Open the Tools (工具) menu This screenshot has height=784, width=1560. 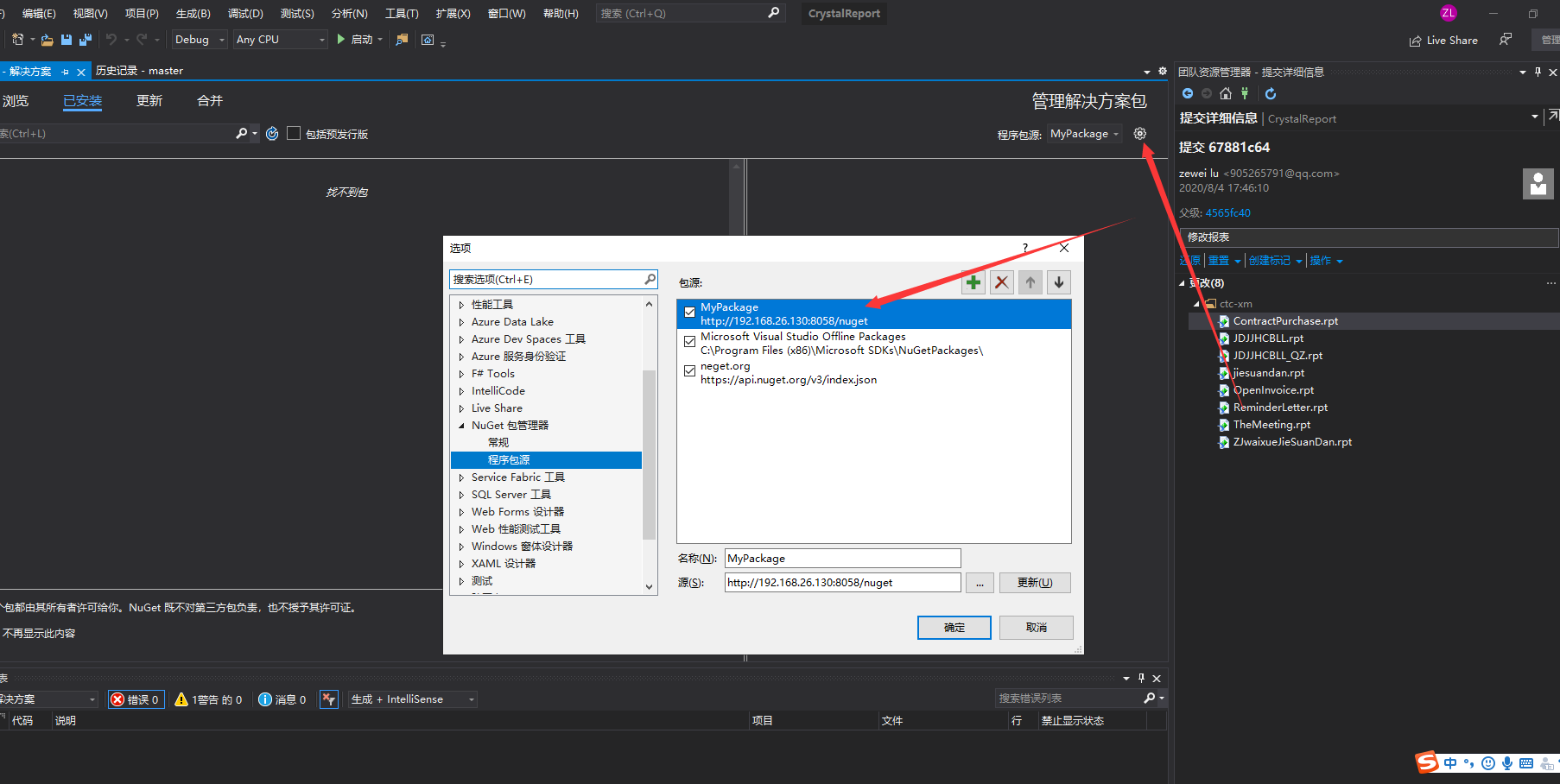[x=402, y=13]
